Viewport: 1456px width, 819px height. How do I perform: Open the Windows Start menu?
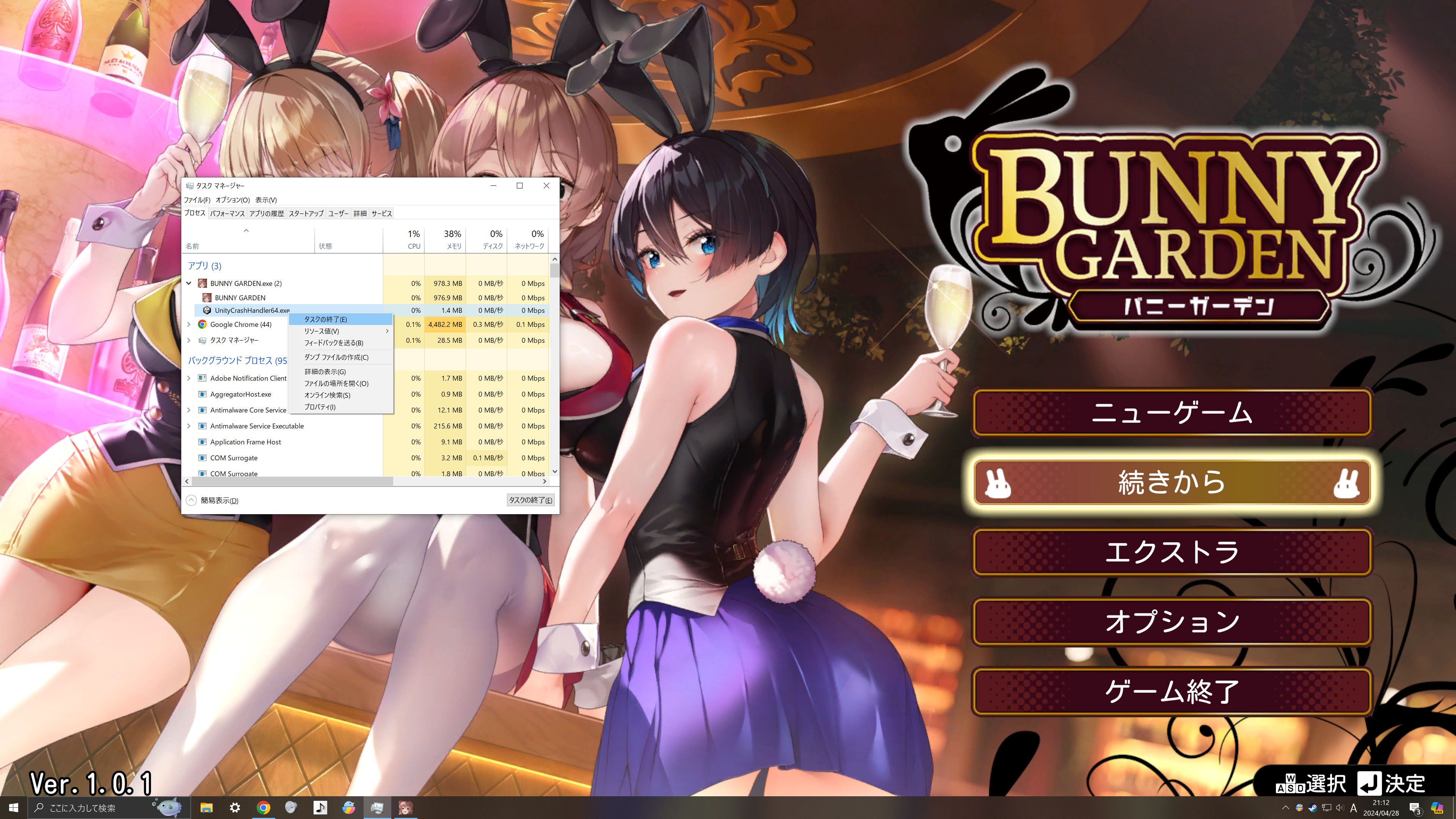pos(14,808)
